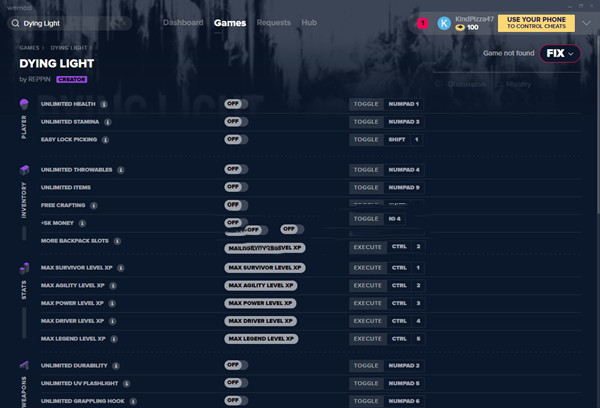Click the info icon next to Unlimited Health
This screenshot has width=600, height=408.
pyautogui.click(x=104, y=104)
